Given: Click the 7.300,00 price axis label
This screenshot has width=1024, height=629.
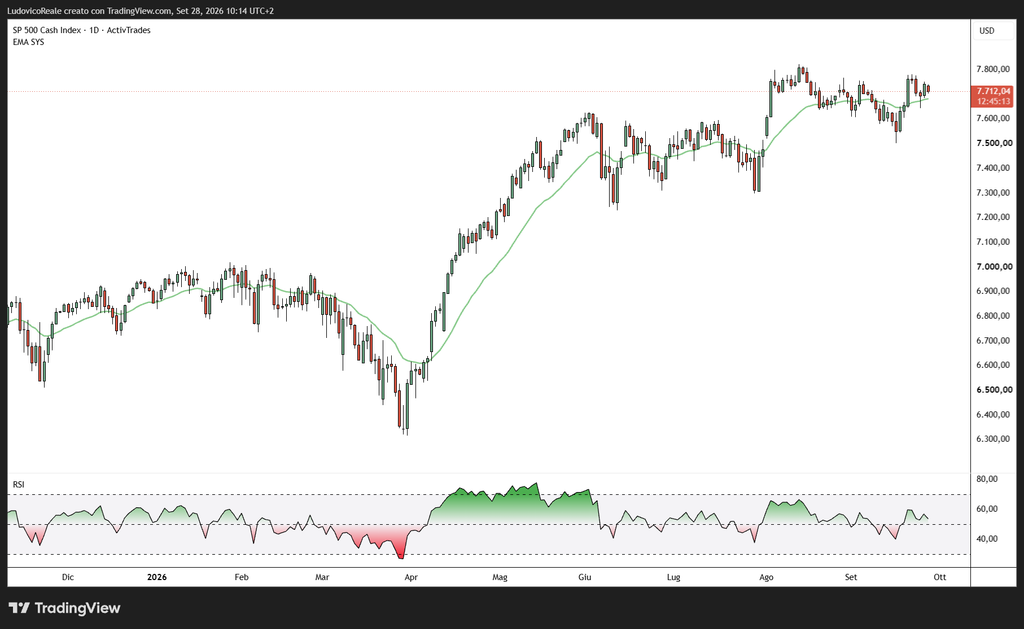Looking at the screenshot, I should click(x=994, y=193).
